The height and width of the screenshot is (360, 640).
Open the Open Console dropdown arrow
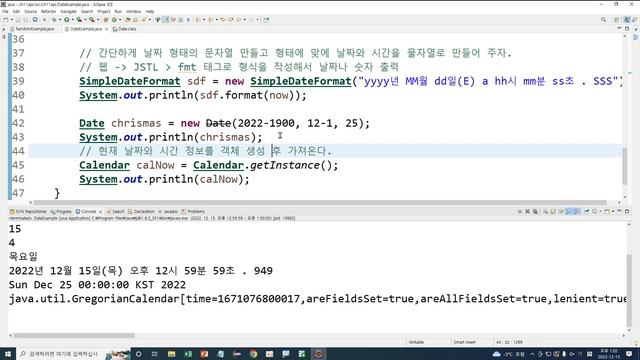coord(613,211)
